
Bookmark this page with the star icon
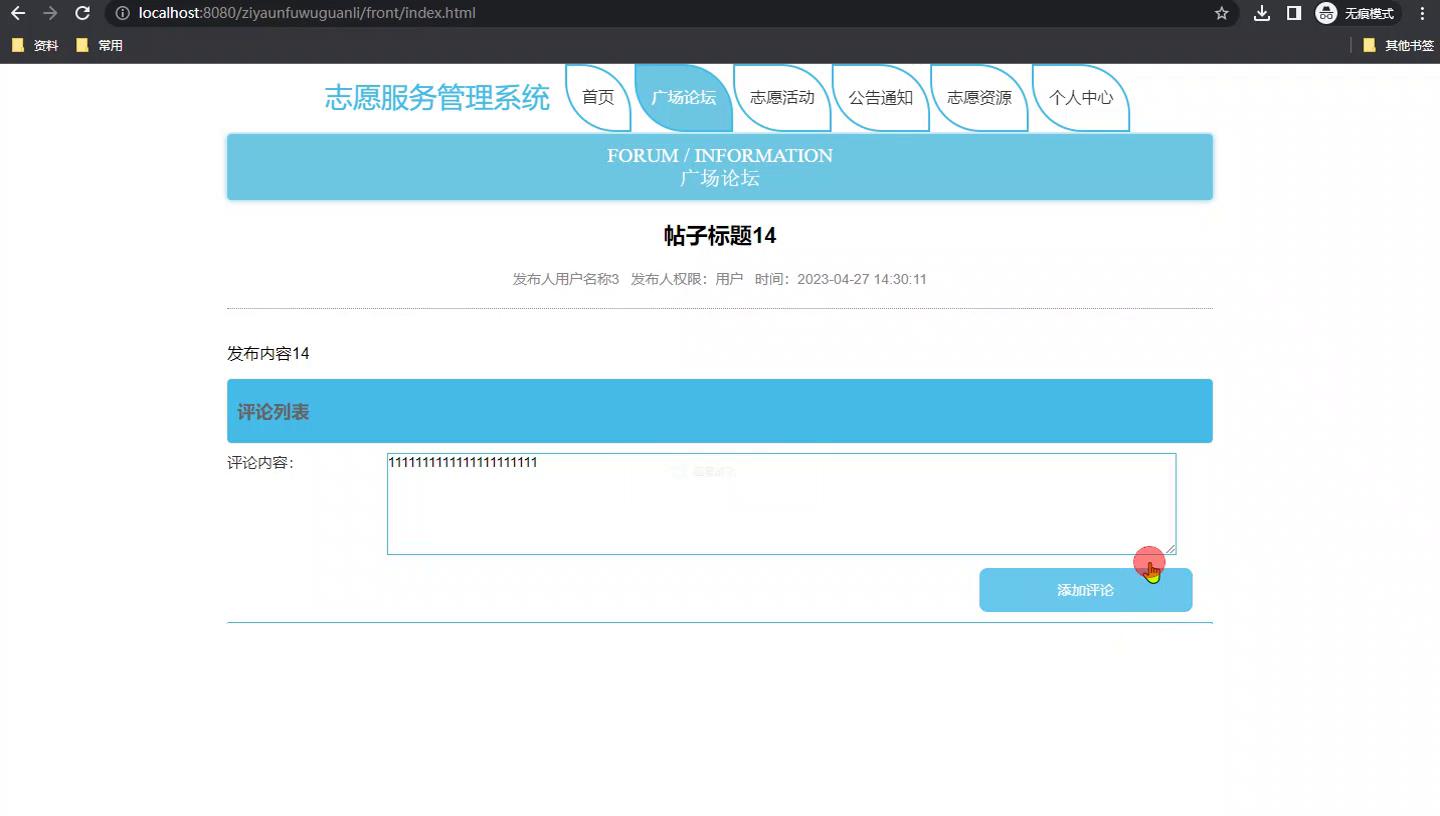1221,13
